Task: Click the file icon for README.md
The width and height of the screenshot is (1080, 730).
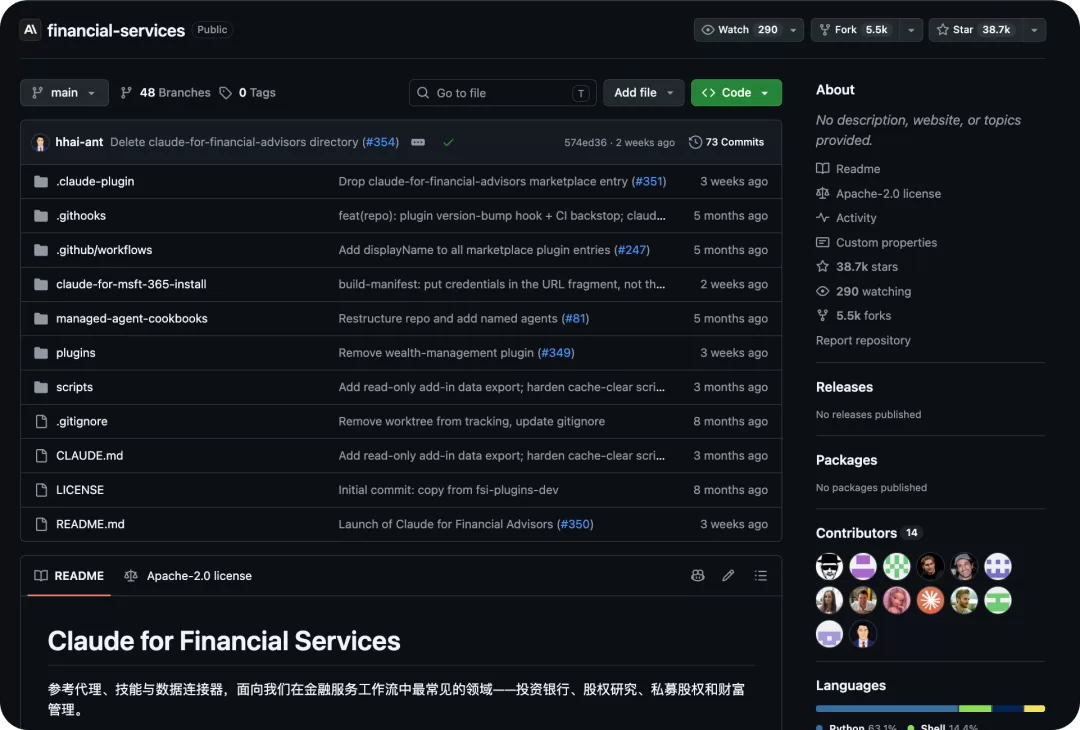Action: tap(41, 525)
